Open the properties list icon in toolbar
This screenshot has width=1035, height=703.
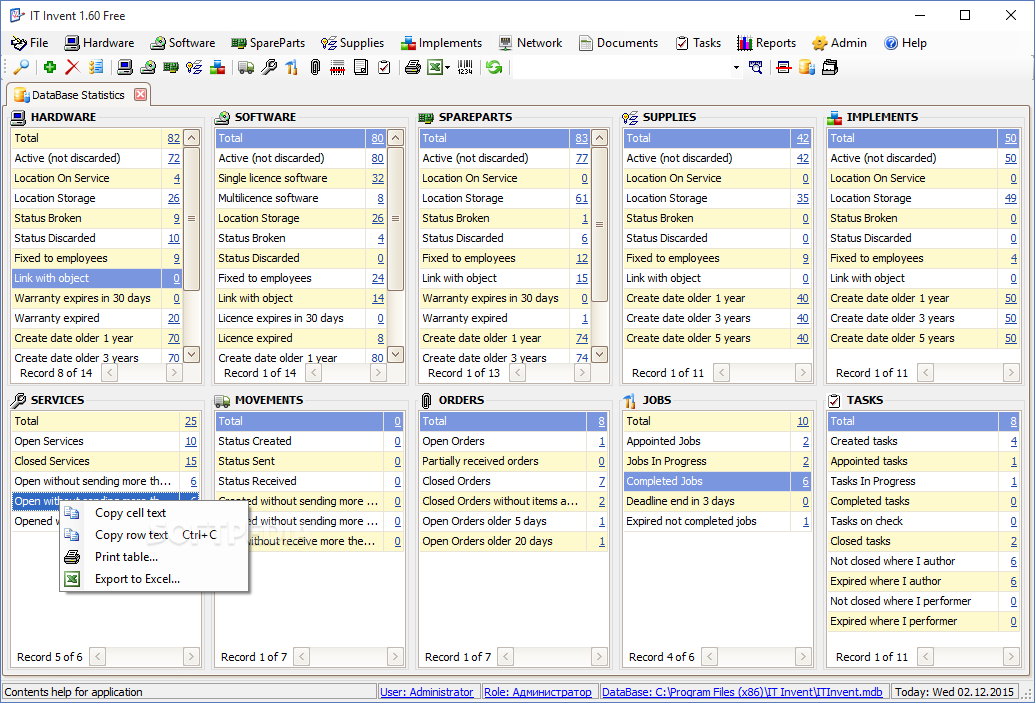coord(96,67)
